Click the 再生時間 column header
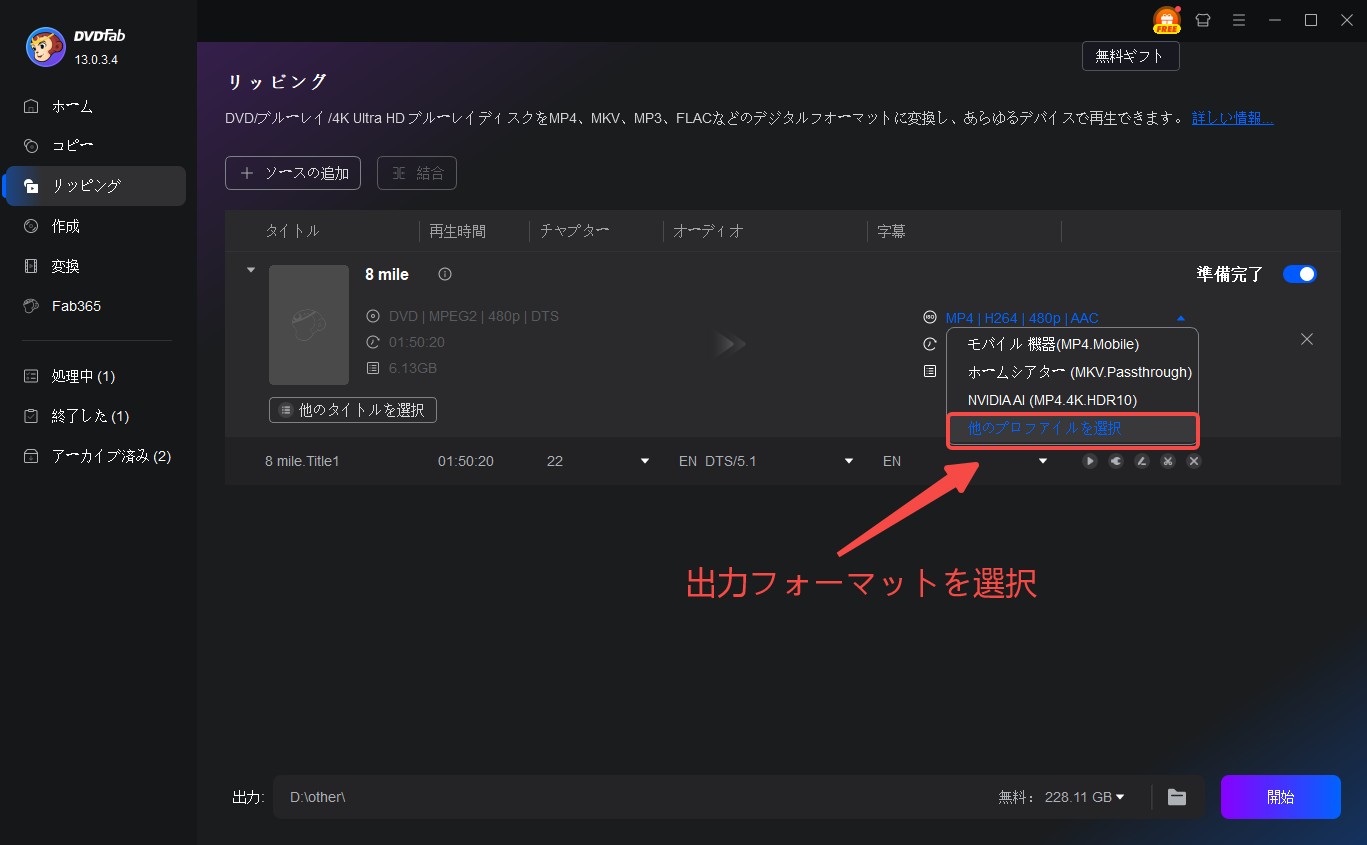 [458, 231]
